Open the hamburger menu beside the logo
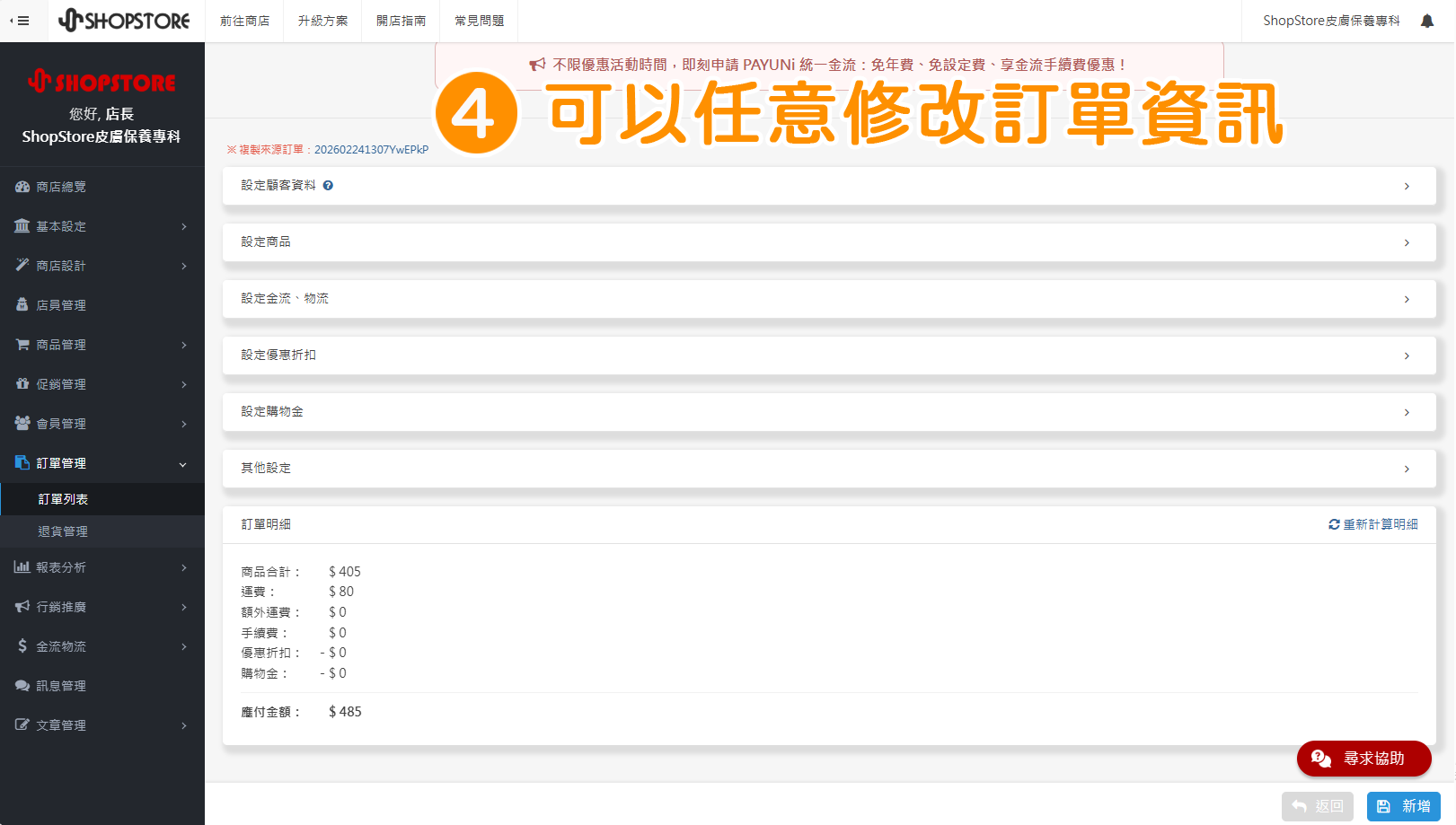1456x825 pixels. [22, 20]
